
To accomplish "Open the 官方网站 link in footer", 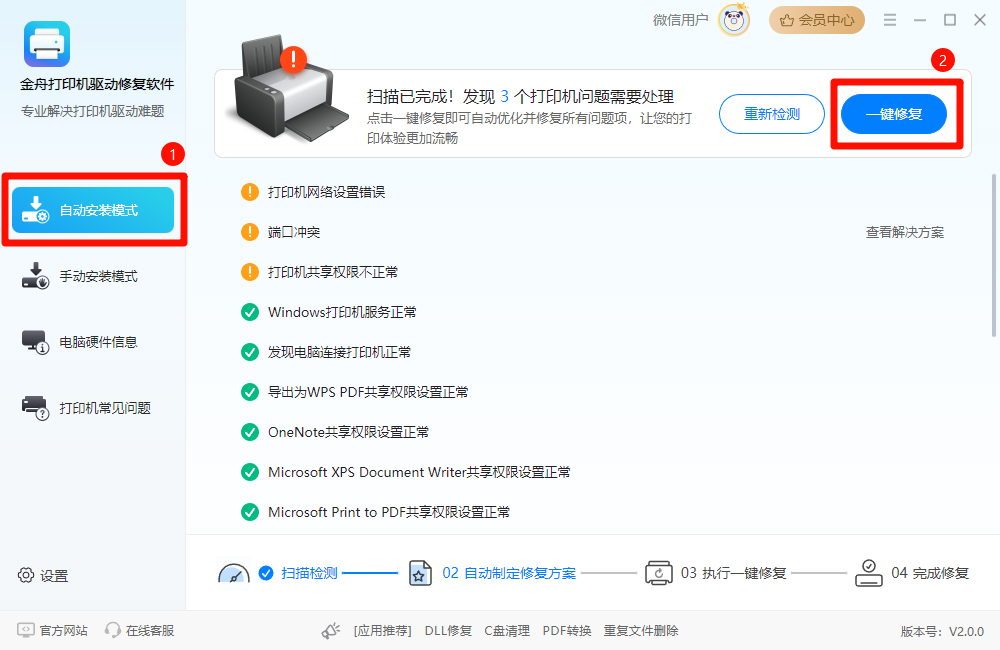I will coord(52,630).
